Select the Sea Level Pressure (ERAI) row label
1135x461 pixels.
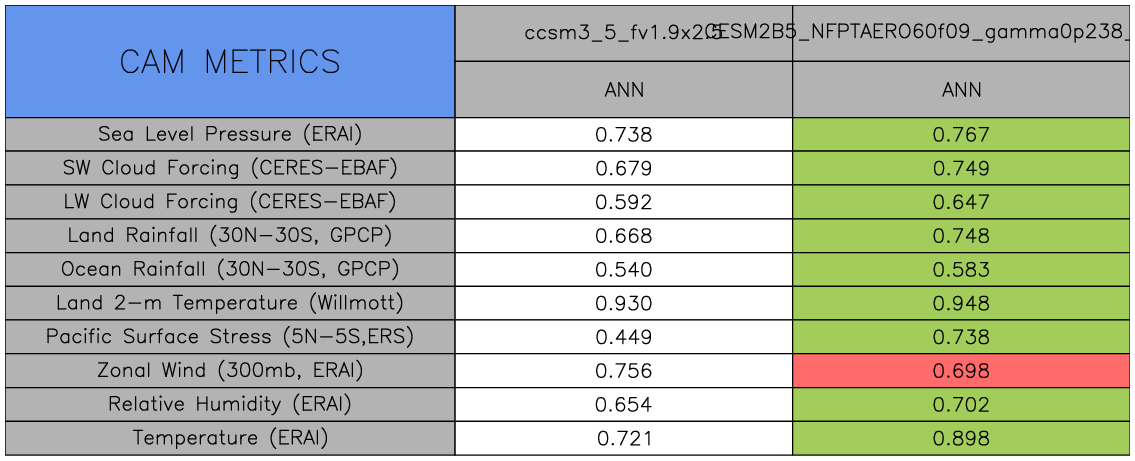coord(230,134)
